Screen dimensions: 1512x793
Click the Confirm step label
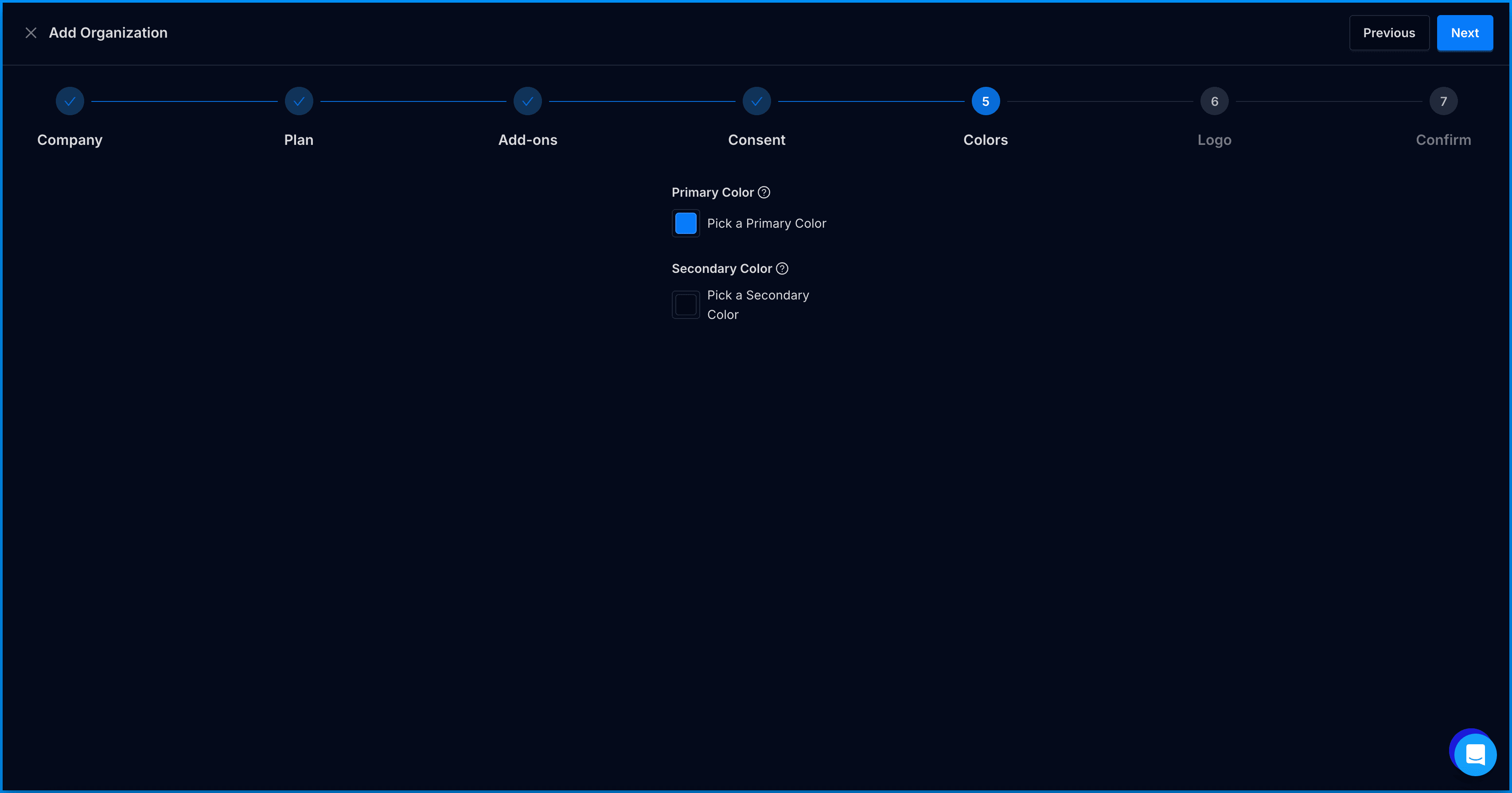pyautogui.click(x=1443, y=140)
